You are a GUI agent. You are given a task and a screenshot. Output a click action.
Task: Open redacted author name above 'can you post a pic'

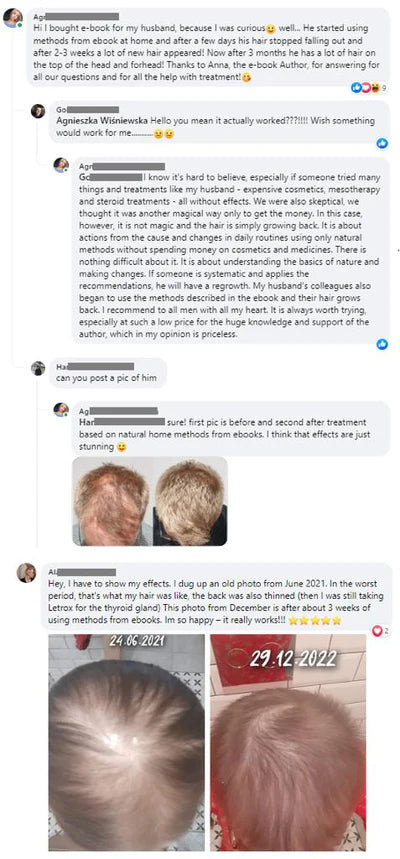pyautogui.click(x=95, y=366)
